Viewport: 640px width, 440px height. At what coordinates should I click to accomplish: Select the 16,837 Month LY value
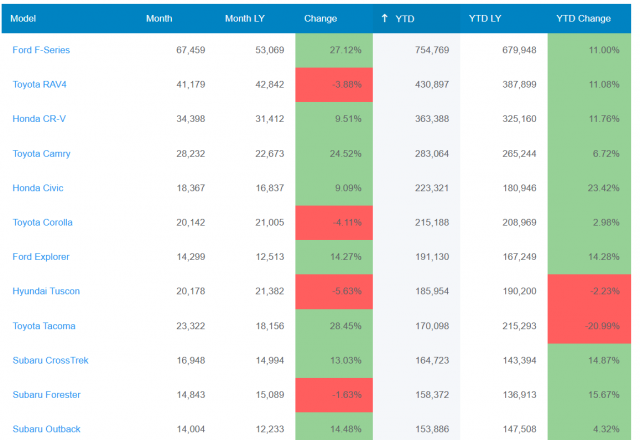(270, 188)
